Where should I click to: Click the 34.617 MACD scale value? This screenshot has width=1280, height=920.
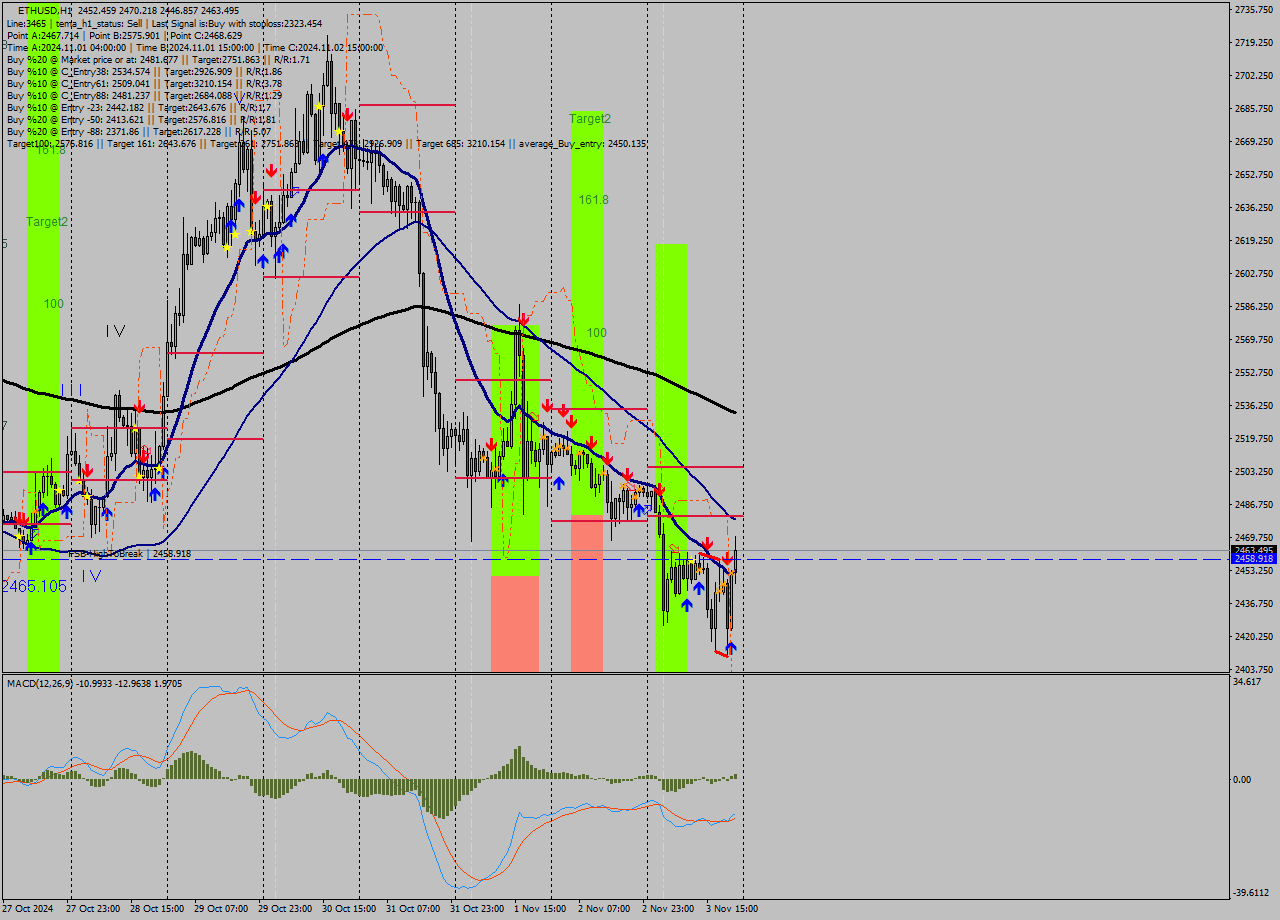coord(1247,681)
